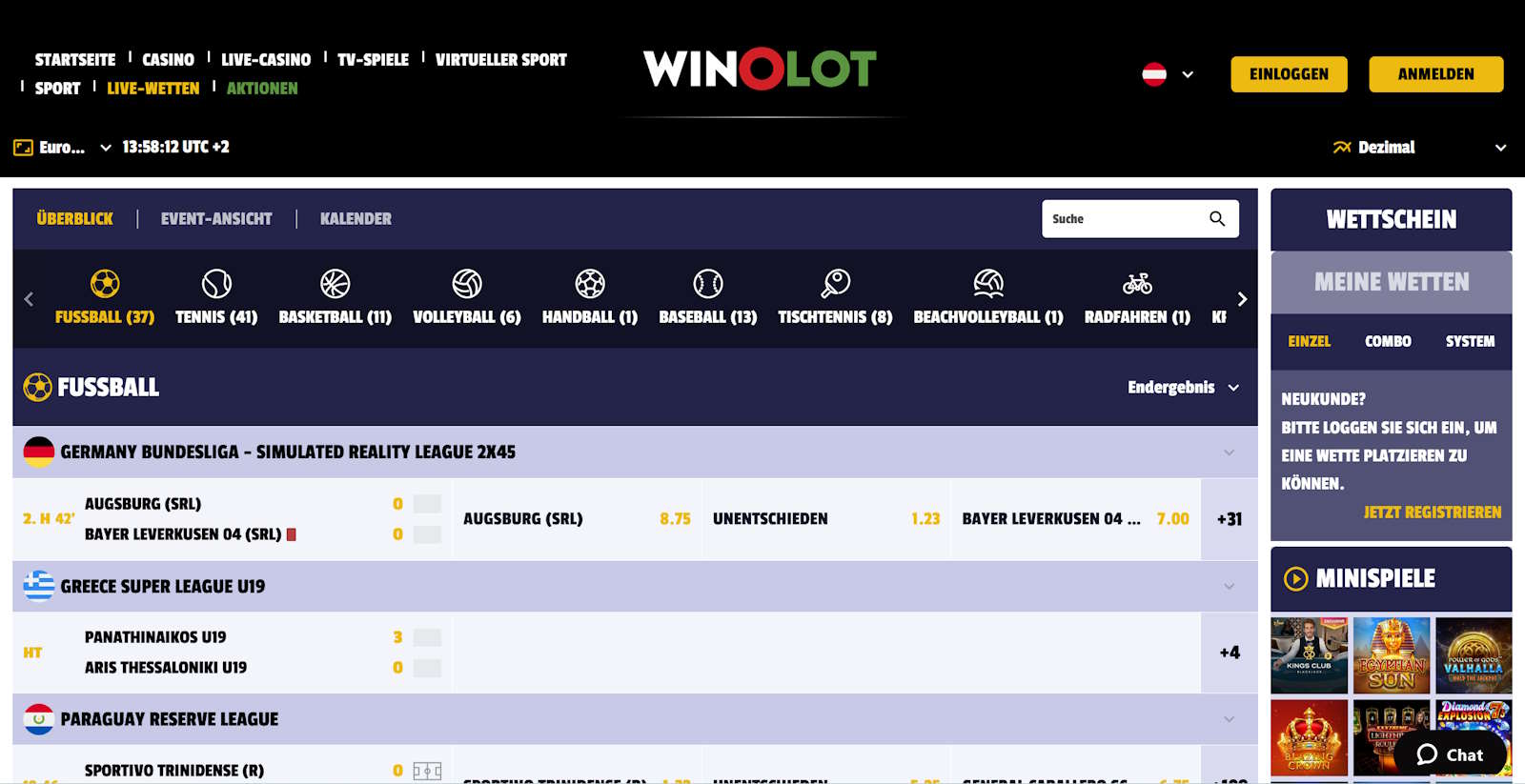Open the Live-Wetten menu item
Viewport: 1525px width, 784px height.
(152, 89)
